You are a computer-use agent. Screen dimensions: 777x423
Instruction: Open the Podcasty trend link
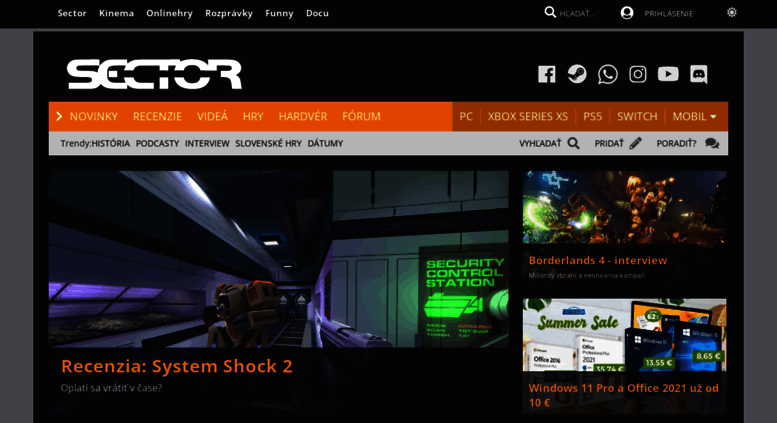click(x=157, y=144)
